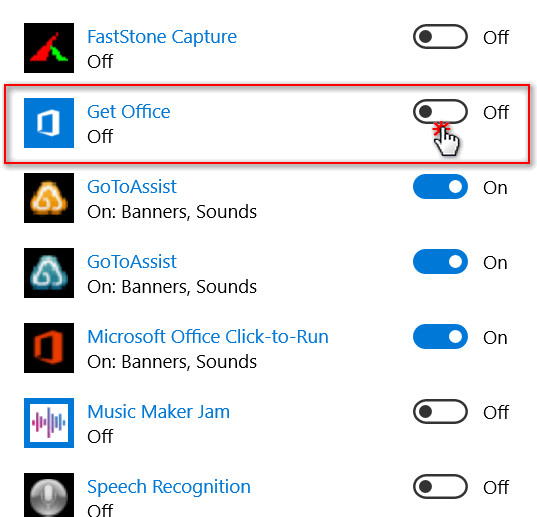Turn on Speech Recognition notifications

pos(440,487)
